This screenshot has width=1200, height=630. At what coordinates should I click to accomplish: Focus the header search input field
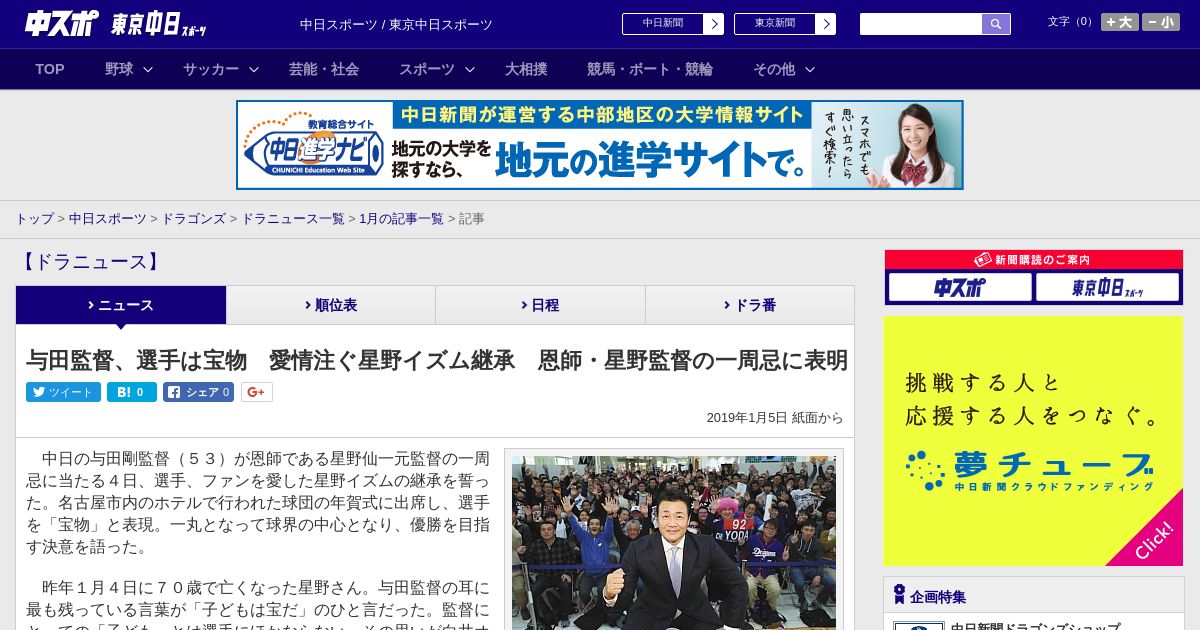[921, 24]
